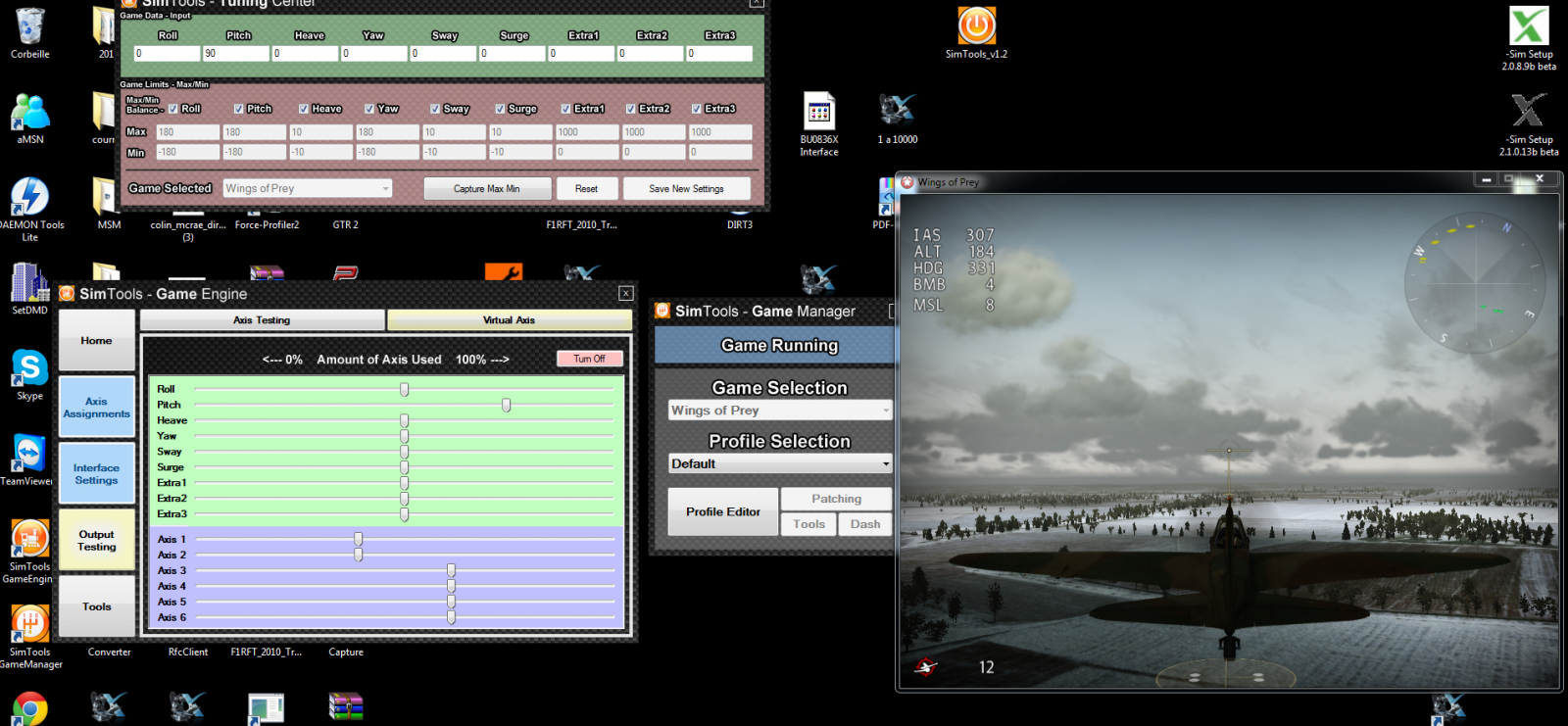Screen dimensions: 1568x726
Task: Click the Turn Off button in Game Engine
Action: coord(590,359)
